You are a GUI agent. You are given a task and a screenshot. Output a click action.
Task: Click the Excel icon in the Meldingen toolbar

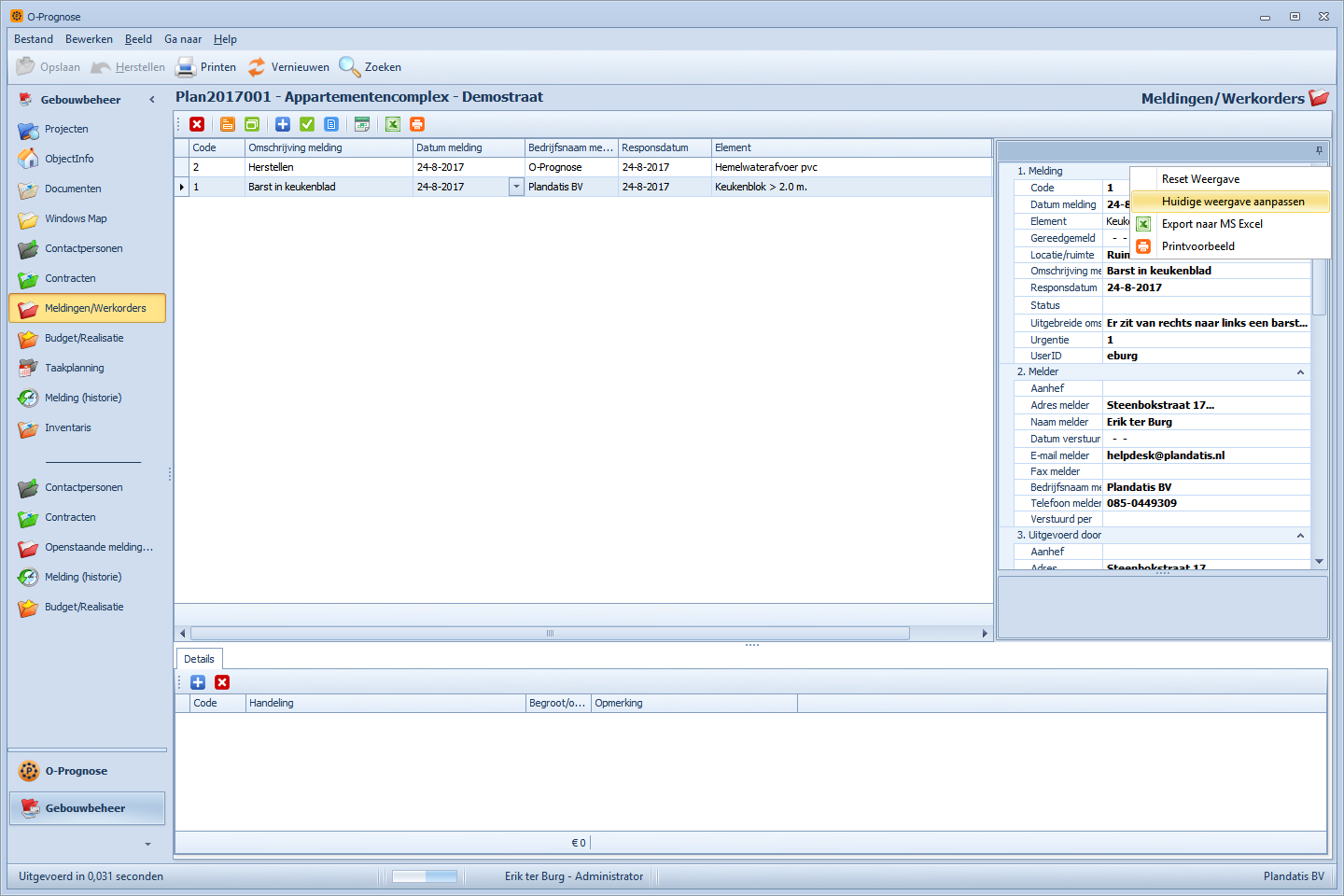click(x=393, y=124)
